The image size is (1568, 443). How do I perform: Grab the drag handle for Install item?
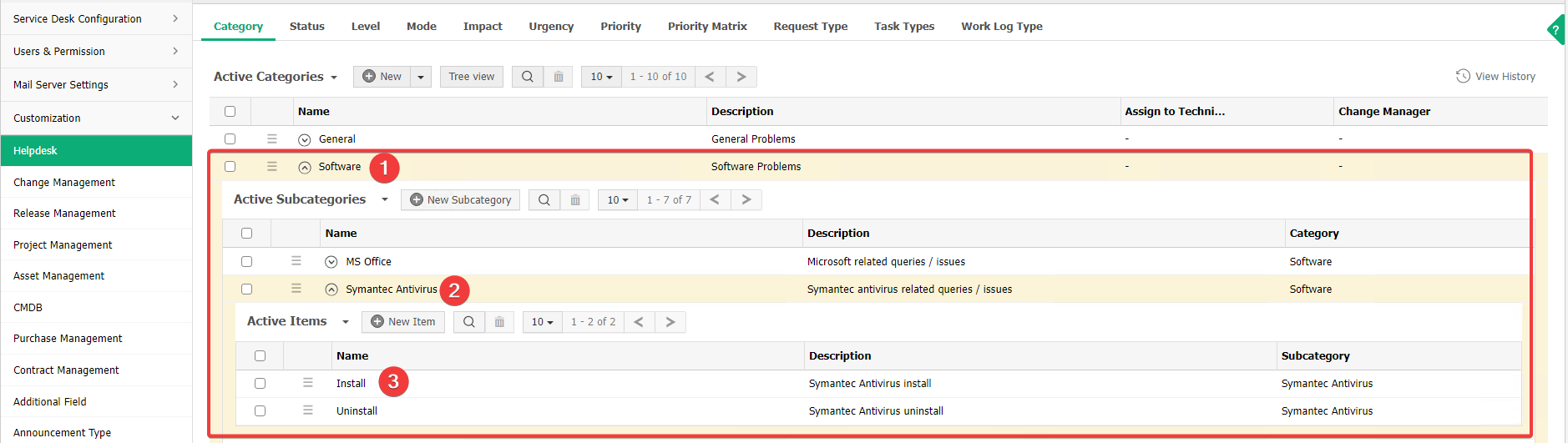(x=308, y=383)
